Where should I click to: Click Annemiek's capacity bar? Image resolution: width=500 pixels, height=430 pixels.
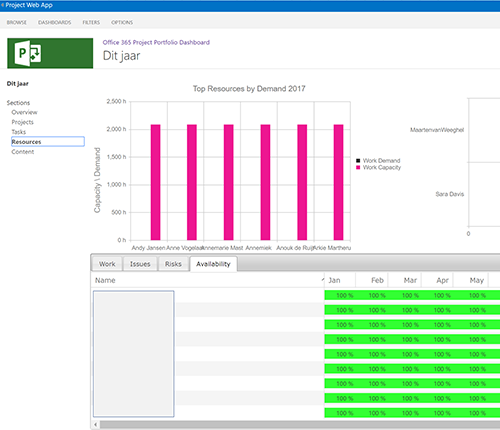tap(265, 182)
